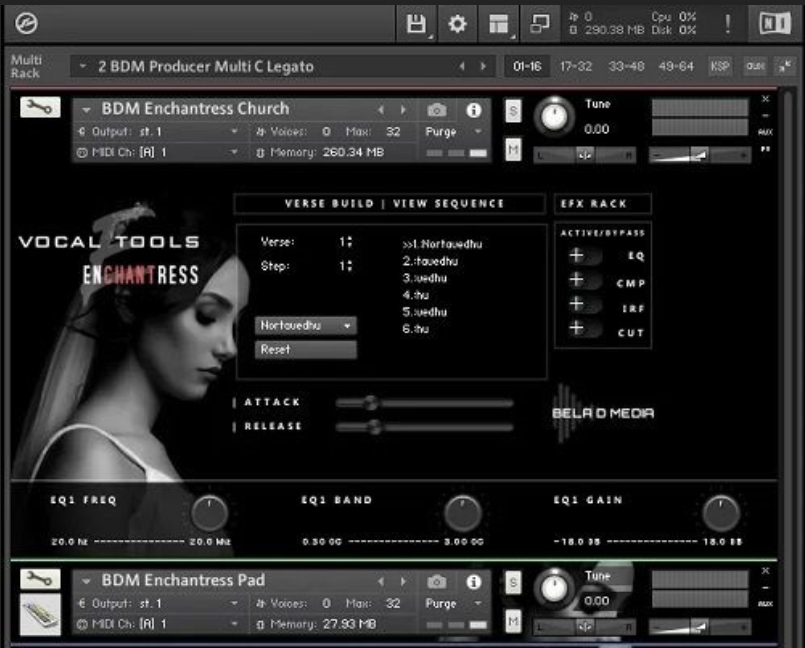Open Output dropdown for Enchantress Church
The image size is (805, 648).
(x=160, y=132)
